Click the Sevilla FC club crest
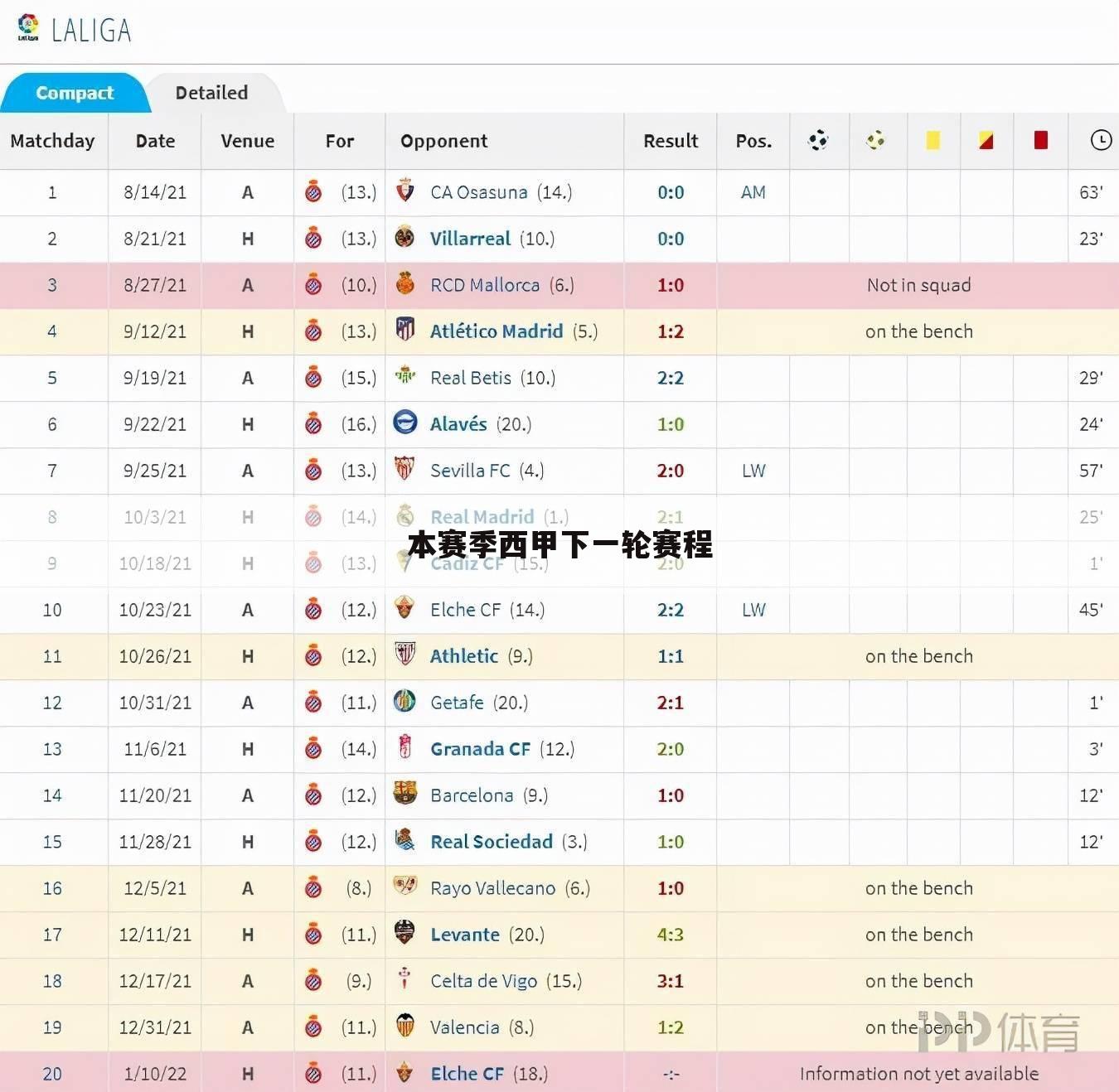 (404, 470)
